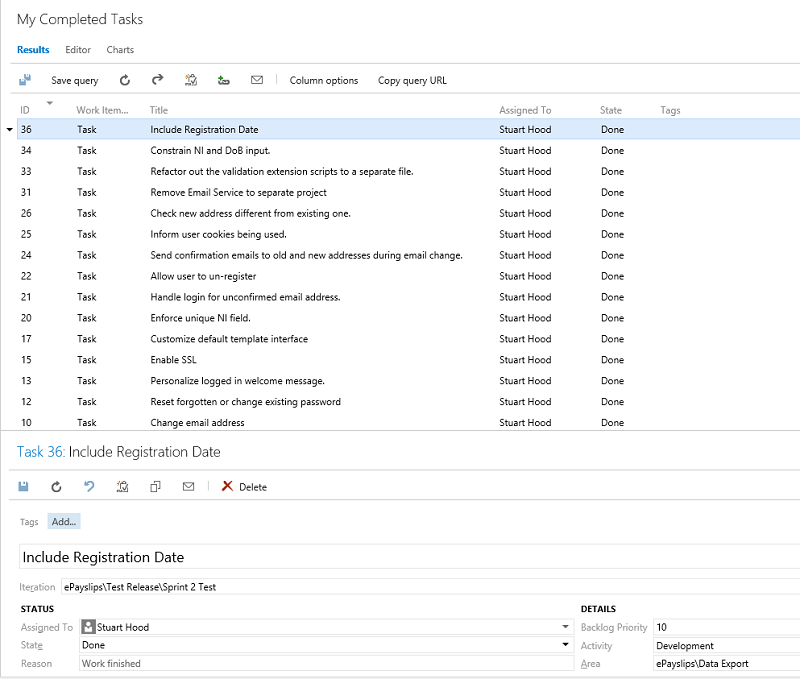Click the Include Registration Date title field
Image resolution: width=800 pixels, height=679 pixels.
coord(409,557)
